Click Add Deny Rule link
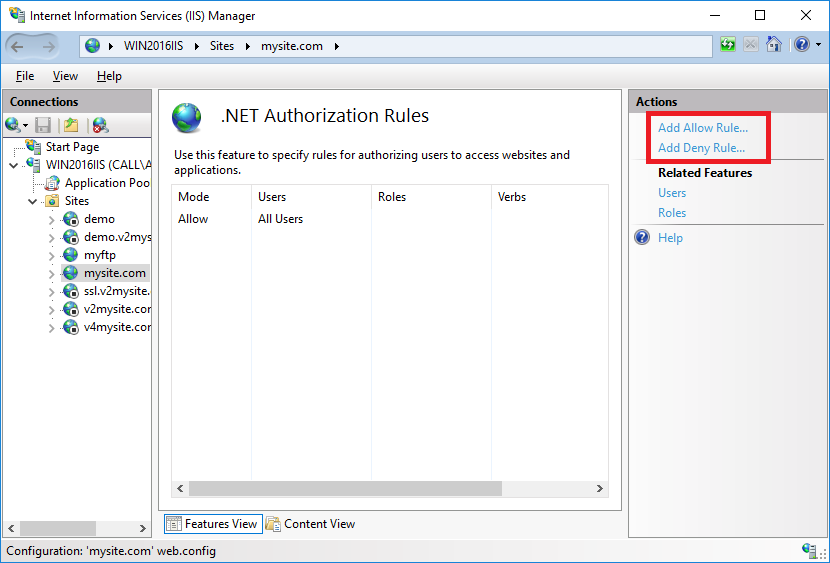 701,148
